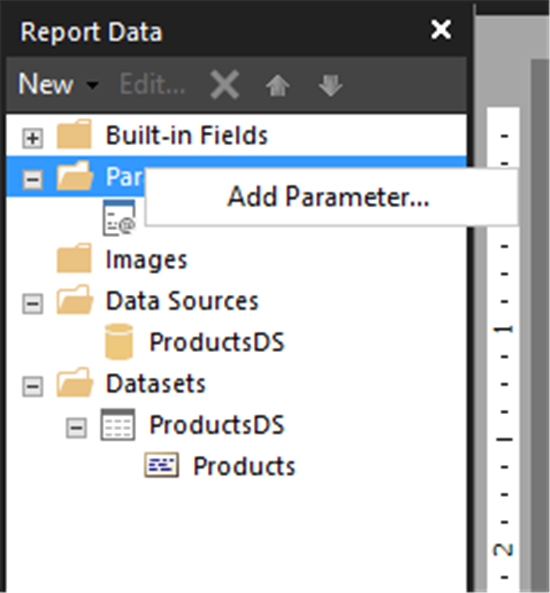550x593 pixels.
Task: Select the Products field item
Action: click(x=244, y=466)
